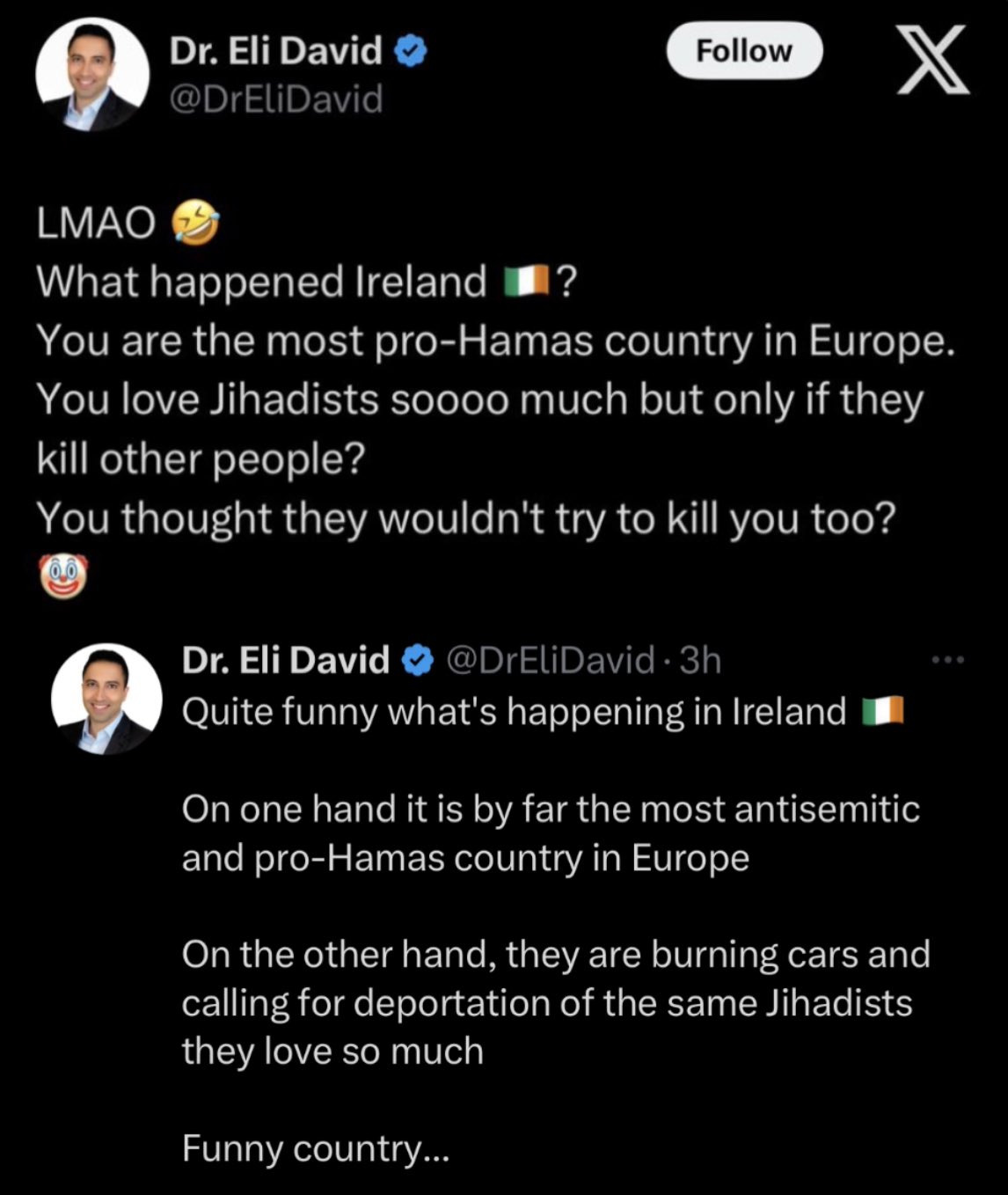Click the "3h" timestamp on the quoted tweet
Image resolution: width=1008 pixels, height=1195 pixels.
point(701,659)
